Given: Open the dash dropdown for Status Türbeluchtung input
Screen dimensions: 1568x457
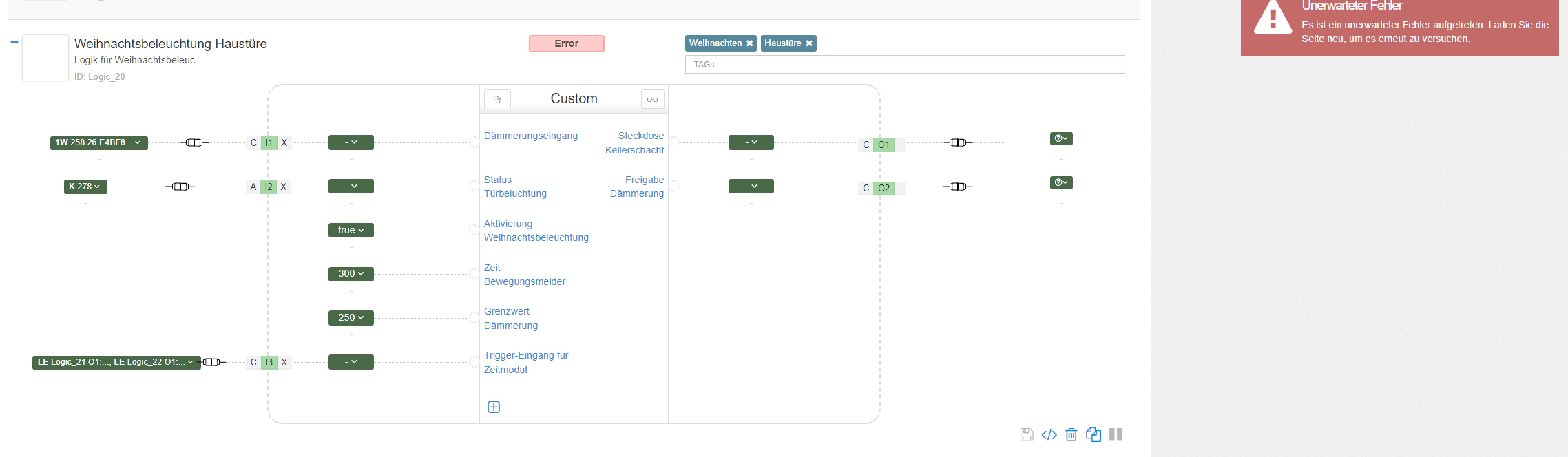Looking at the screenshot, I should point(351,187).
